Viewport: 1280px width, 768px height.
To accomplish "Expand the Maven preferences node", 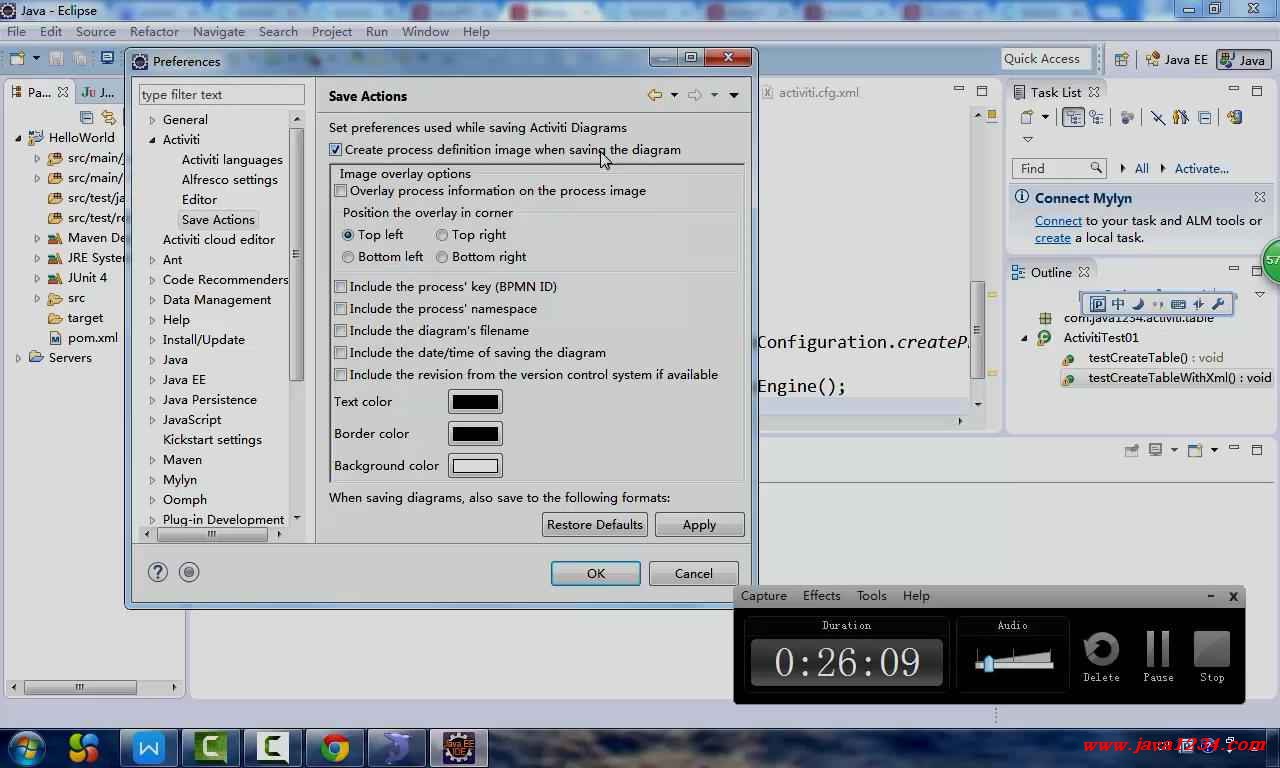I will [153, 460].
